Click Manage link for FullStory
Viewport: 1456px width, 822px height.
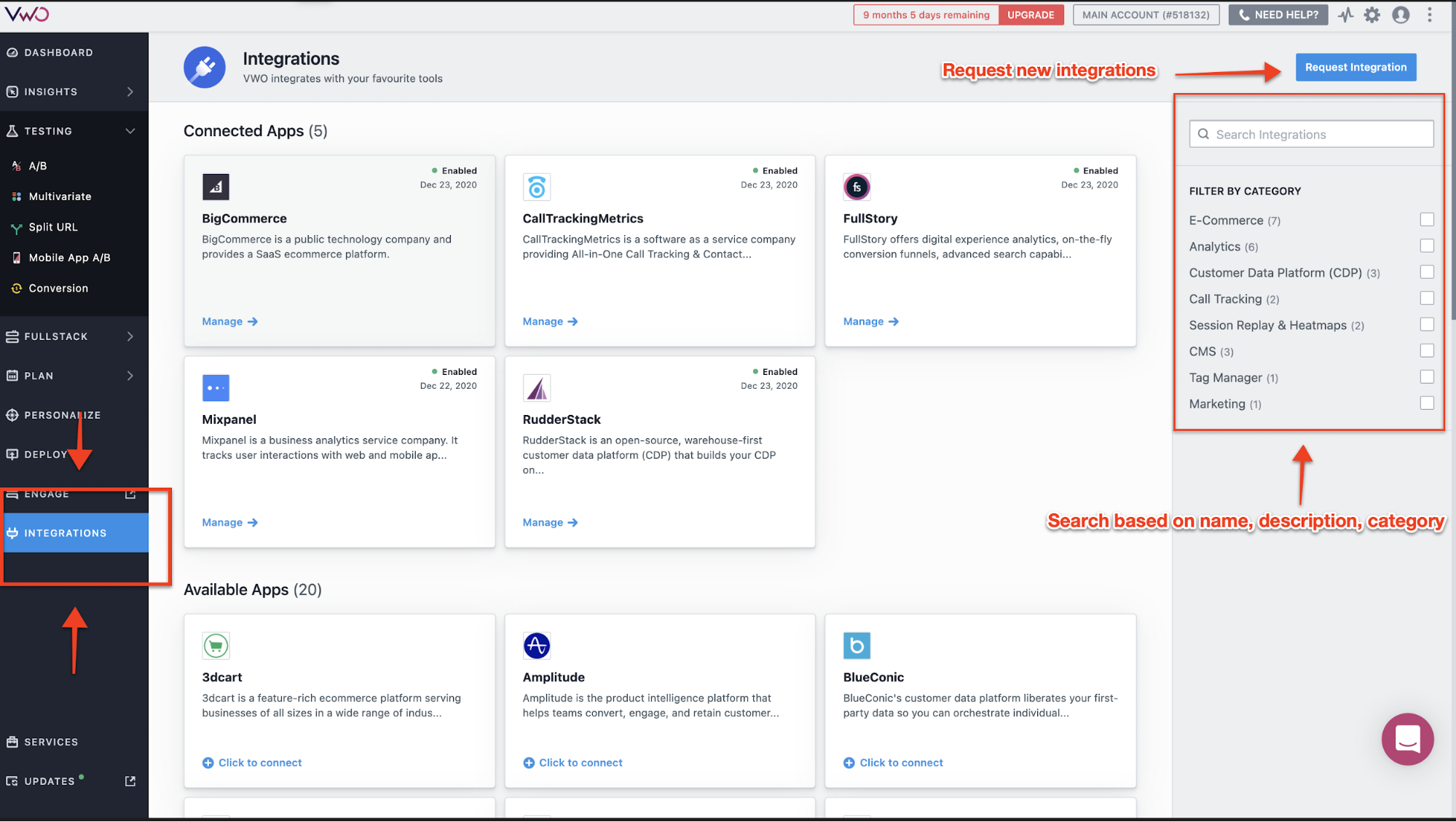871,321
